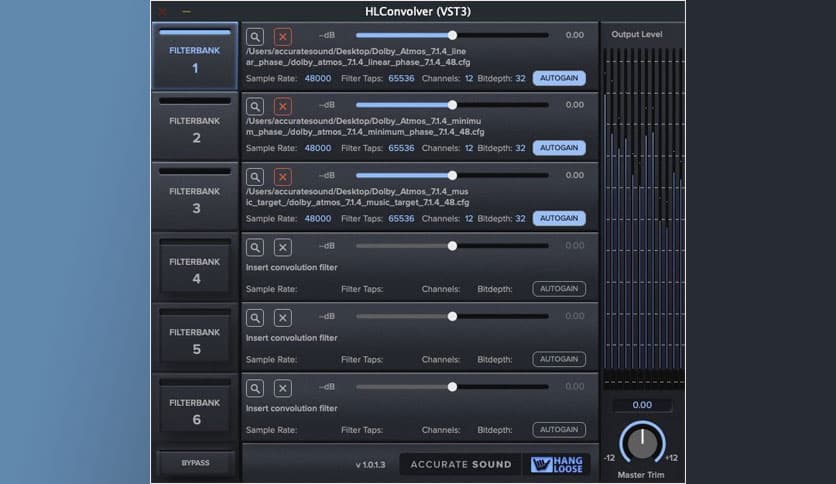836x484 pixels.
Task: Click the Filterbank 3 gain slider handle
Action: [452, 175]
